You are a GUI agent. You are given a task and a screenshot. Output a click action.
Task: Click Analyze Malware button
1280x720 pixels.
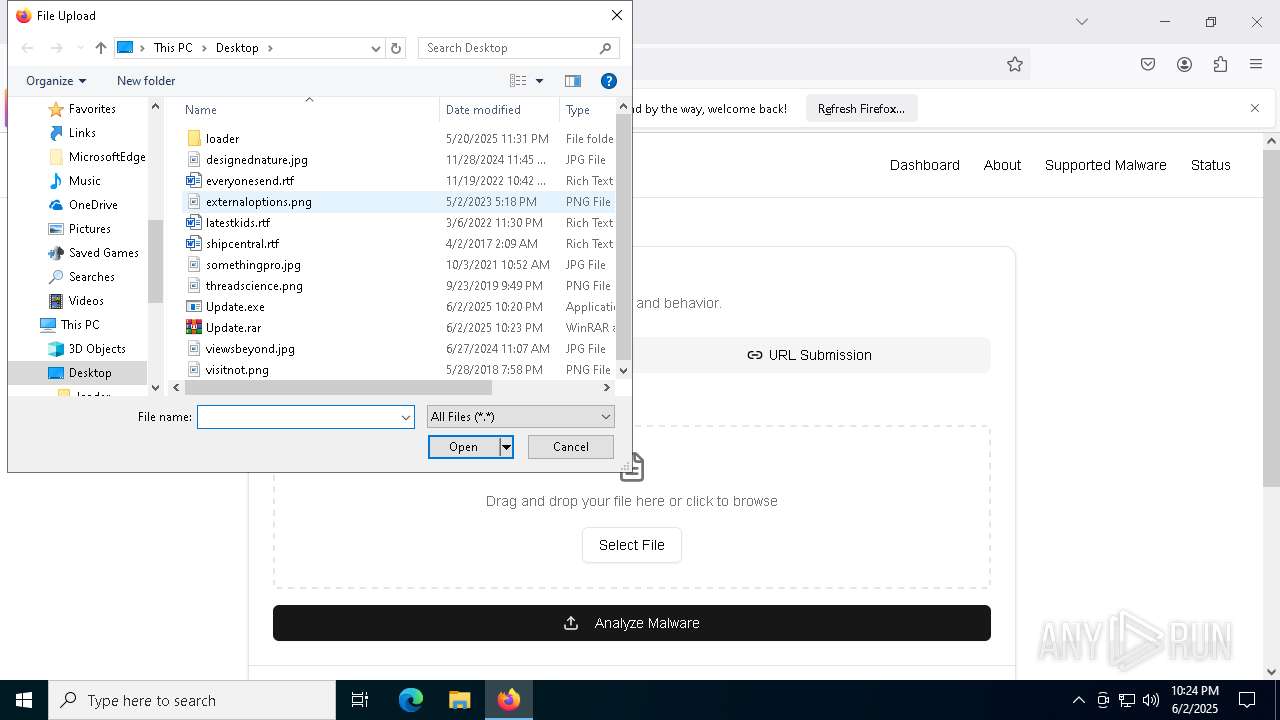pyautogui.click(x=632, y=623)
